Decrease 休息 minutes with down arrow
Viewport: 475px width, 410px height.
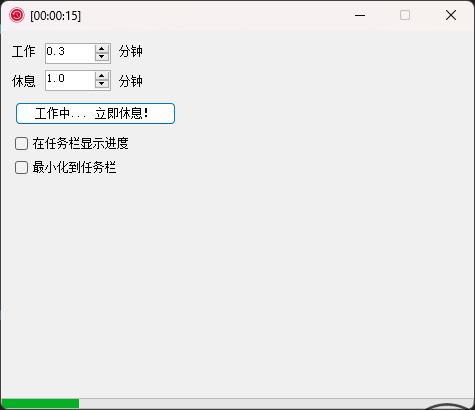[102, 84]
